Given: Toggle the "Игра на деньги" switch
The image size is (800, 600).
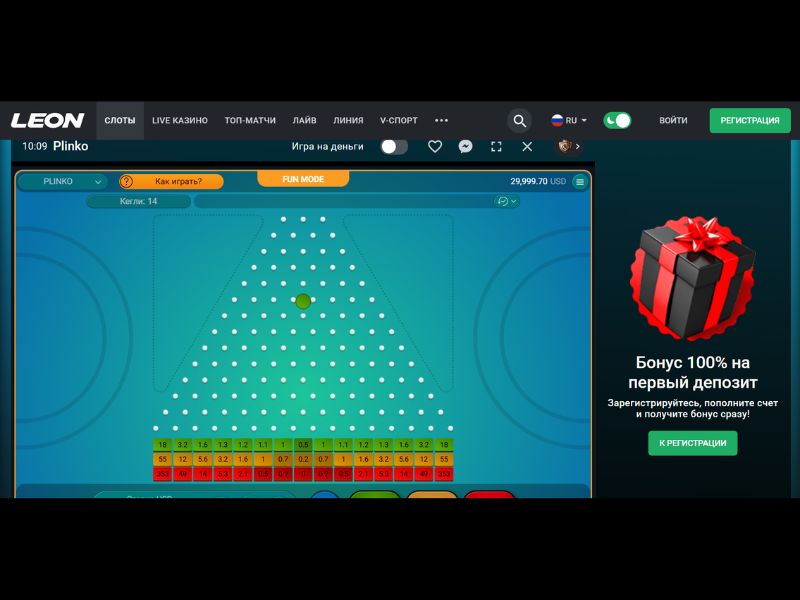Looking at the screenshot, I should click(x=393, y=146).
